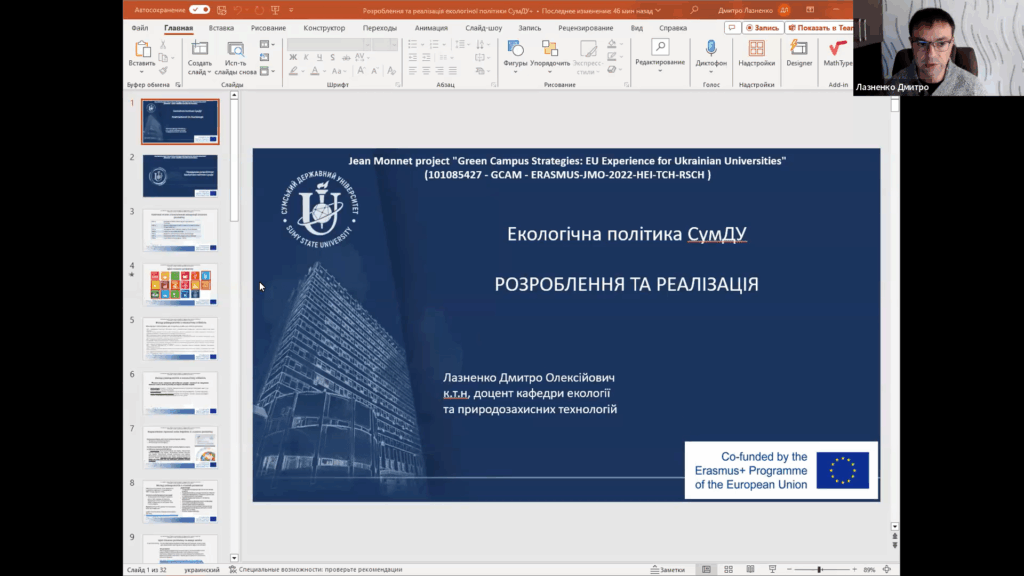Image resolution: width=1024 pixels, height=576 pixels.
Task: Open the Файл menu
Action: point(140,28)
